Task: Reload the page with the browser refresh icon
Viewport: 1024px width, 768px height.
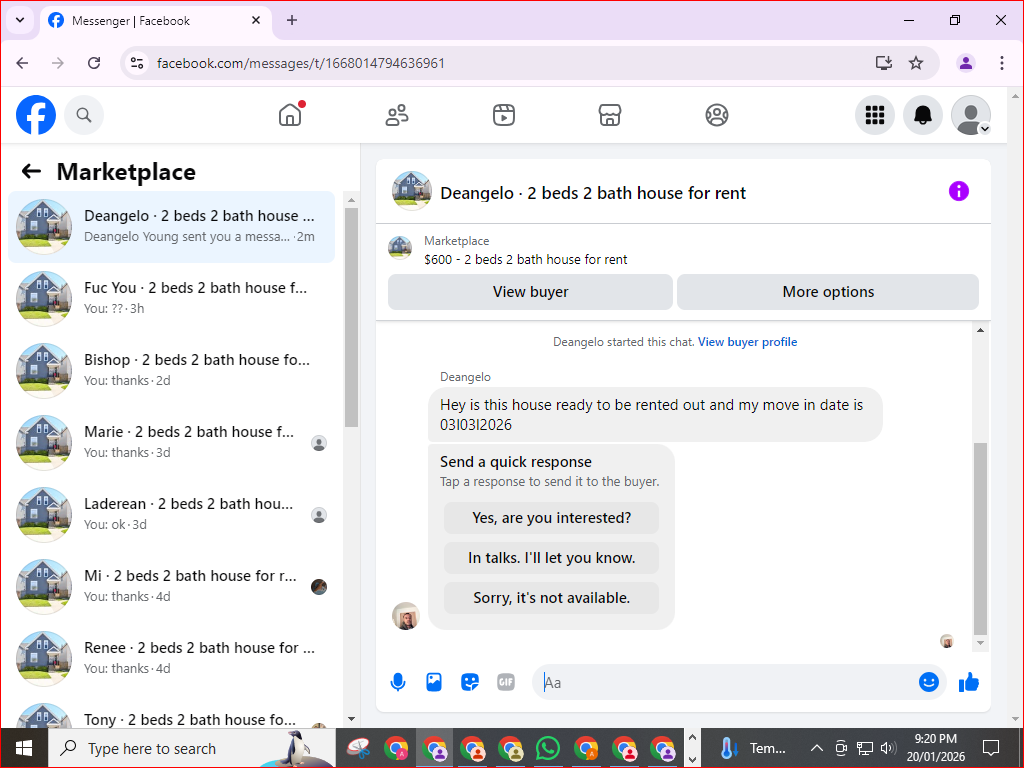Action: click(94, 63)
